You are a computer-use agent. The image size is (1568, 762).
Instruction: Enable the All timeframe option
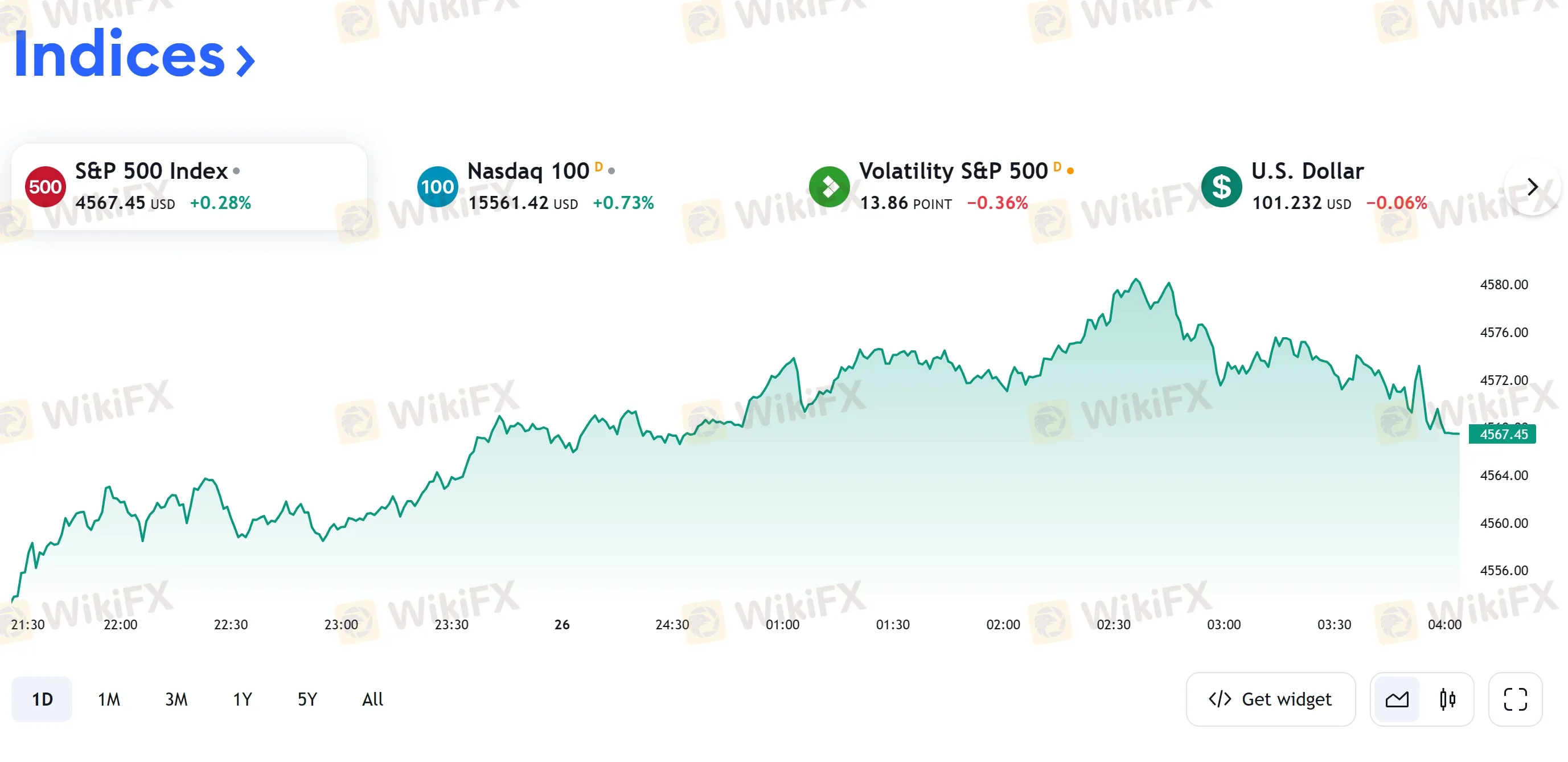[372, 699]
